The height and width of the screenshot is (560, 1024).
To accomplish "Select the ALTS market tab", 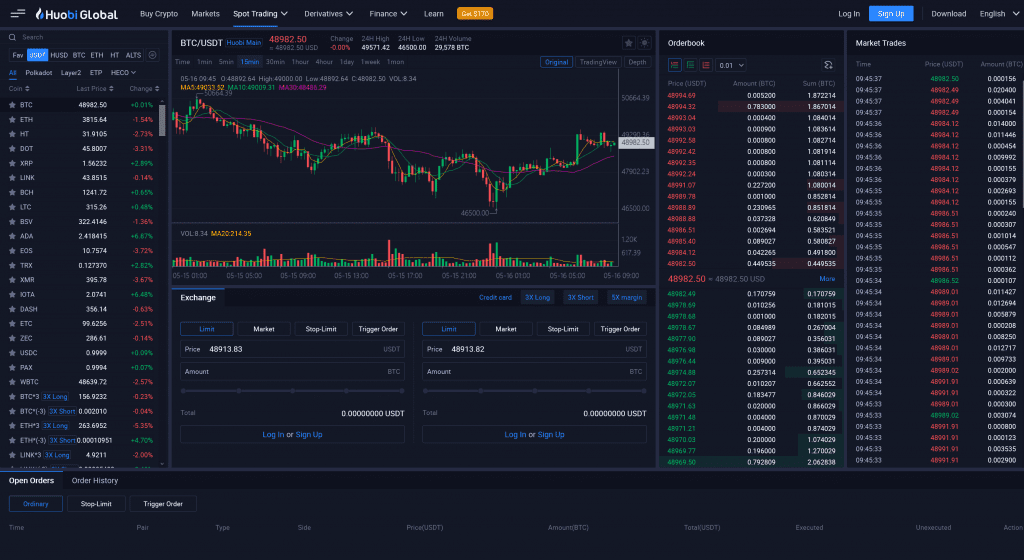I will click(133, 55).
